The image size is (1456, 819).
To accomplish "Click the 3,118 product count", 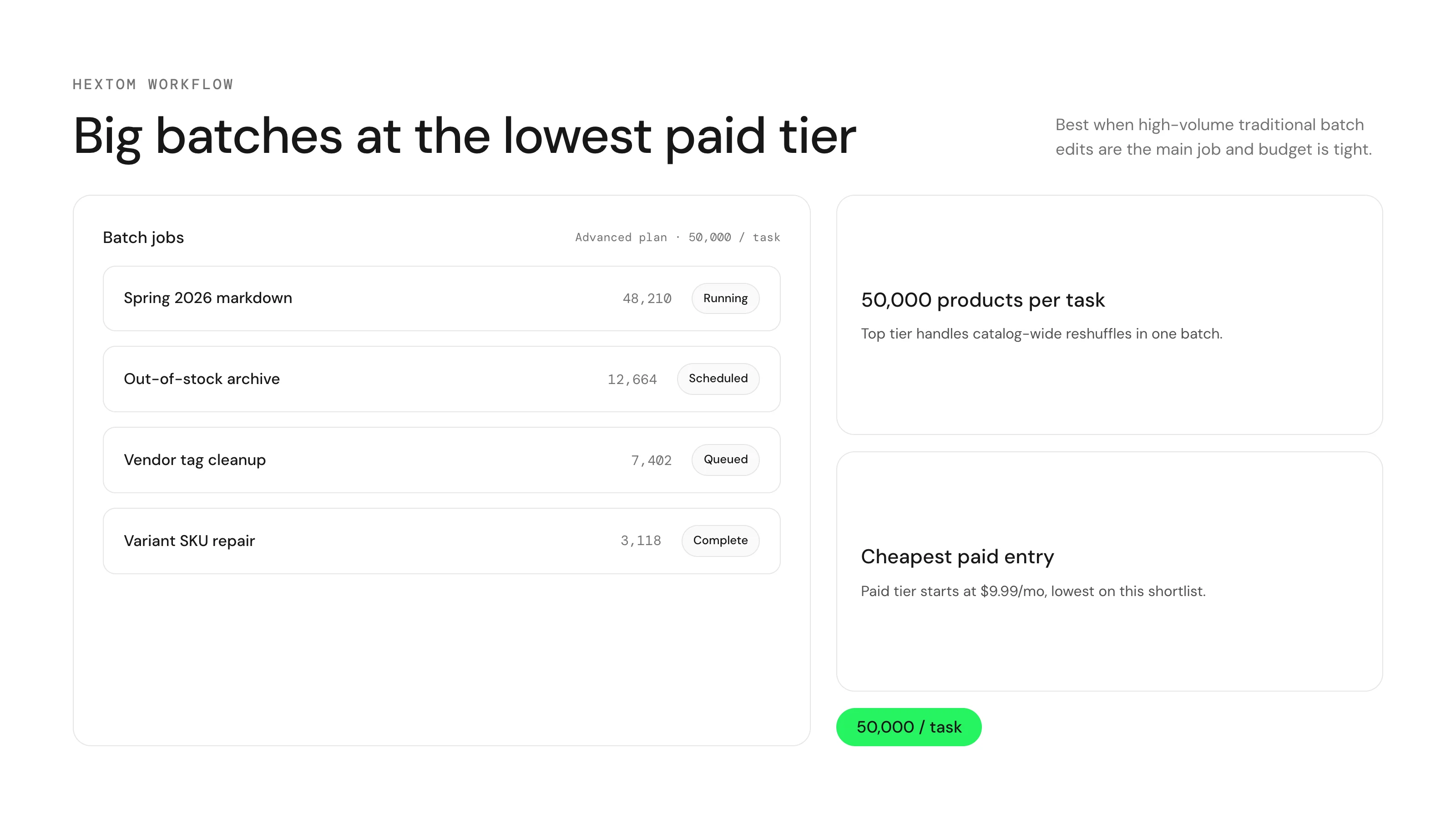I will coord(640,541).
